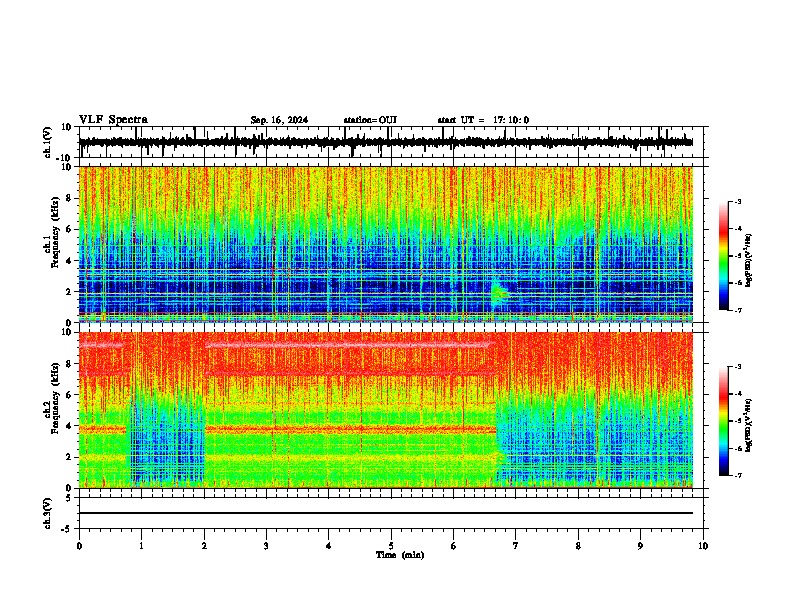
Task: Click the "4" kHz tick on ch.1 frequency axis
Action: click(x=69, y=261)
